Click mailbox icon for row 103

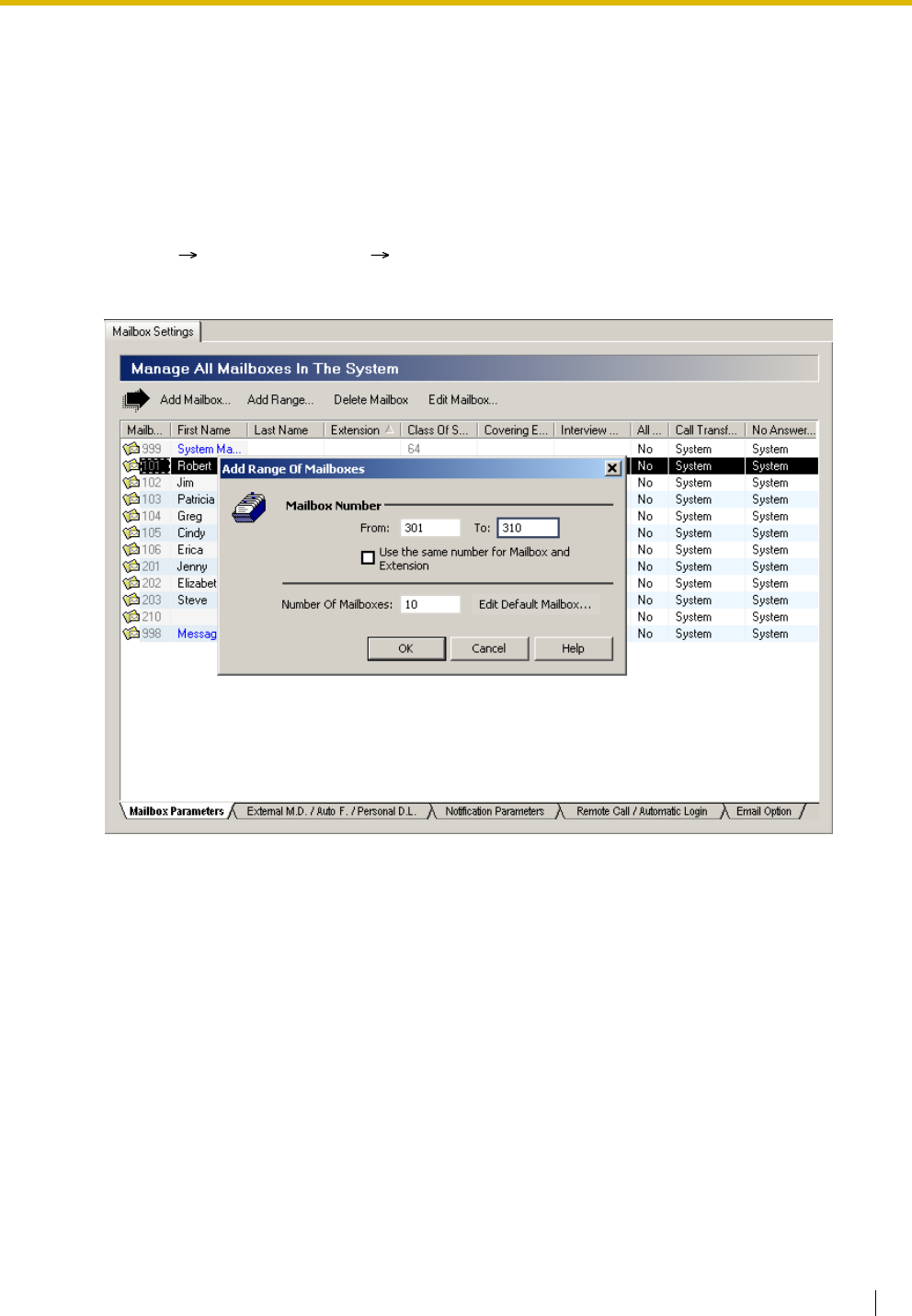[131, 499]
